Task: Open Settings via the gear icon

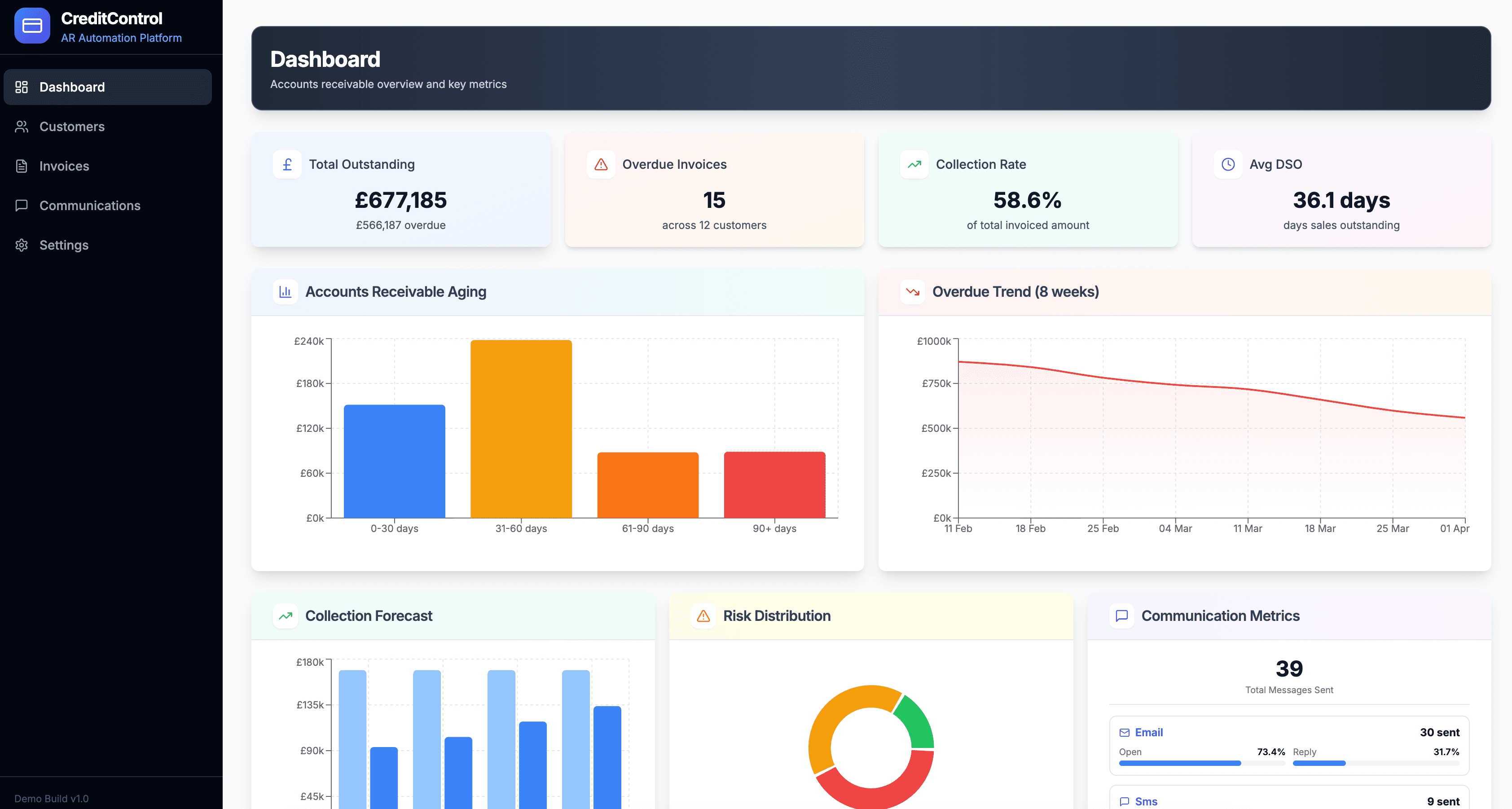Action: 22,245
